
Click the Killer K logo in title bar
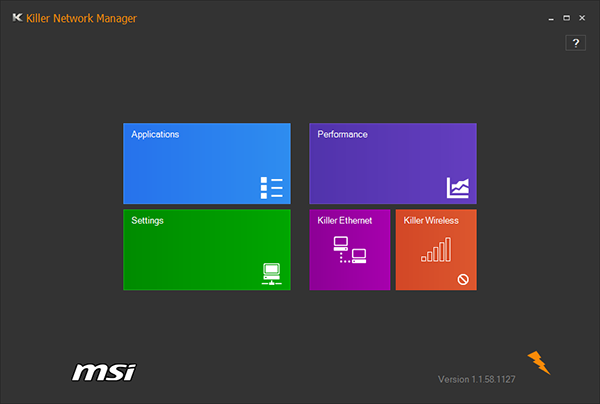pos(17,18)
